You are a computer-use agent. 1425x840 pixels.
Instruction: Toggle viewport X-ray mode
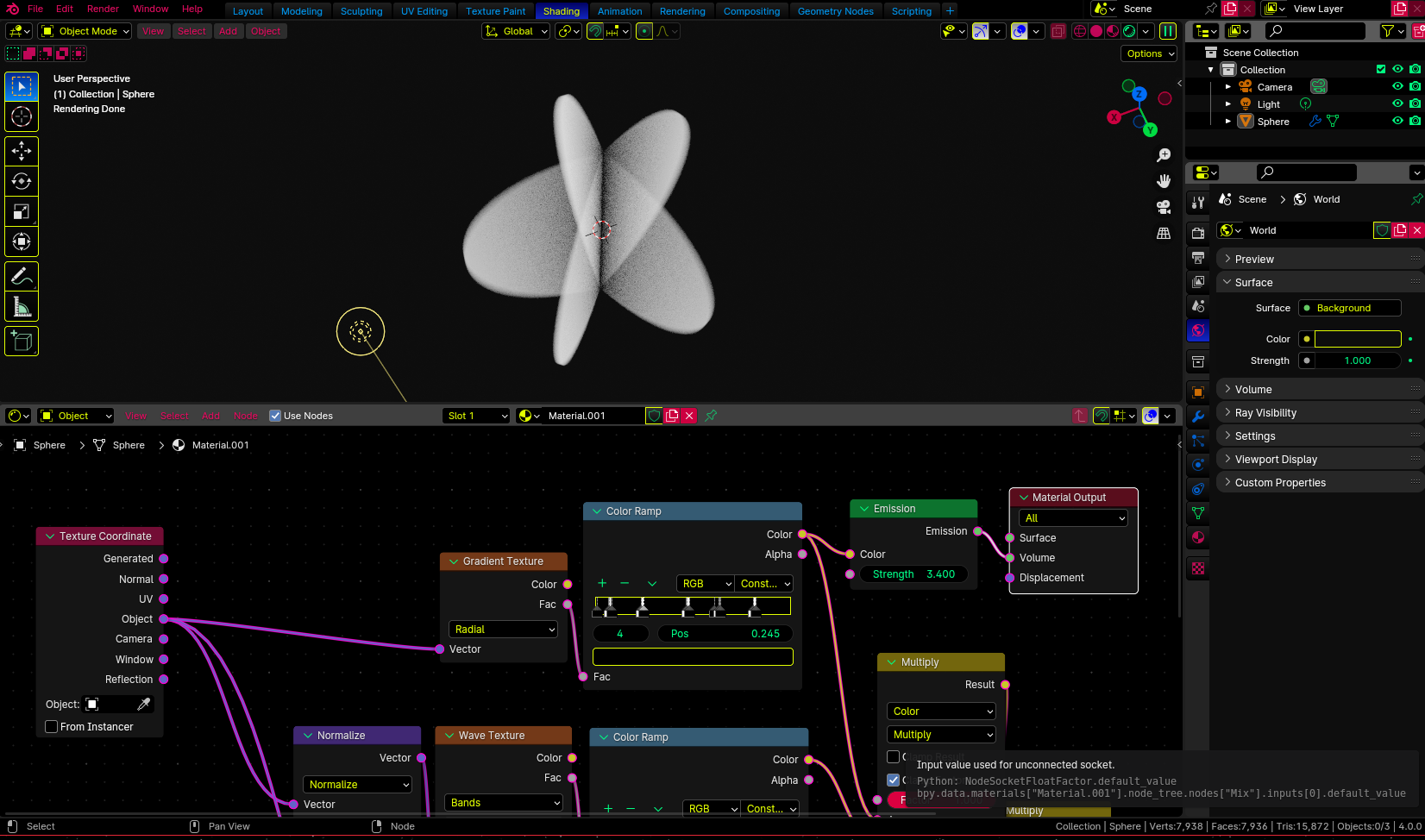tap(1058, 31)
